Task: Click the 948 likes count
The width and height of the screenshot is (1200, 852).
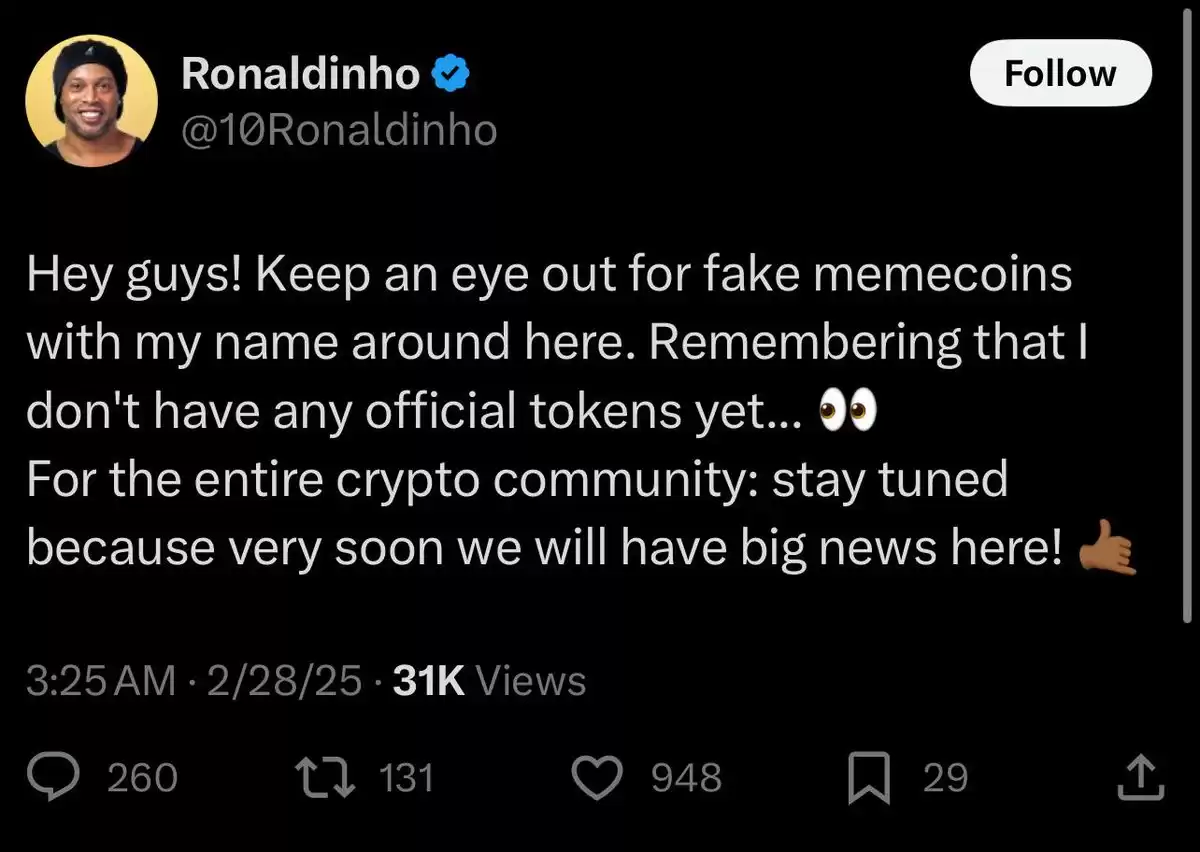Action: [687, 778]
